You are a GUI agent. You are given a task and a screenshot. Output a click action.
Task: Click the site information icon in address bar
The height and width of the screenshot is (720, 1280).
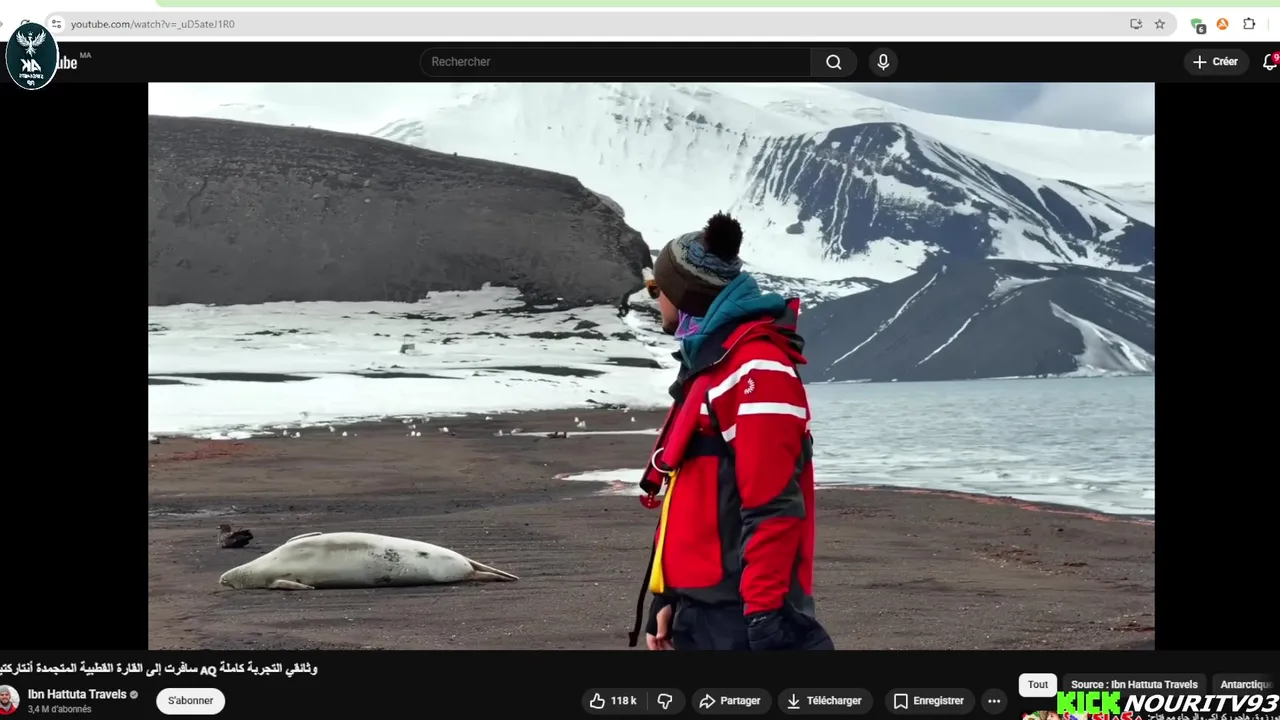(x=57, y=24)
